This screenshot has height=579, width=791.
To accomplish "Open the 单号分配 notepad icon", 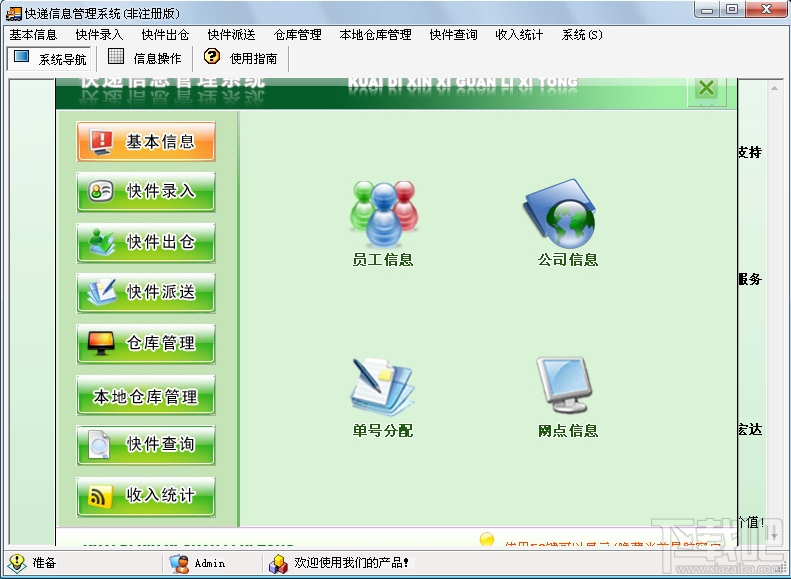I will tap(382, 386).
